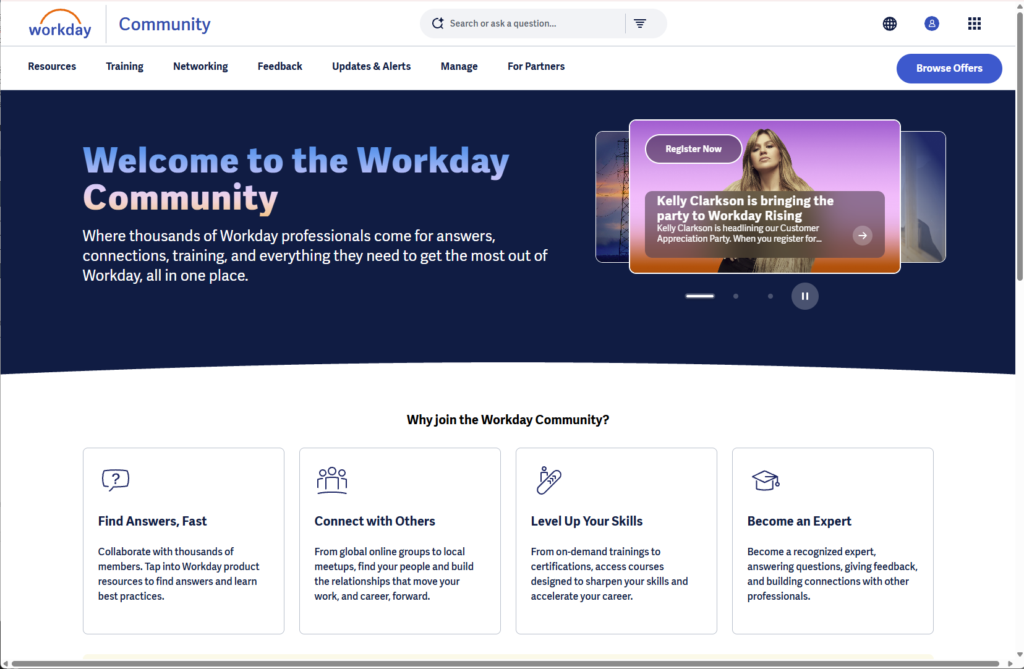Click the horizontal scrollbar at bottom
The width and height of the screenshot is (1024, 669).
505,664
